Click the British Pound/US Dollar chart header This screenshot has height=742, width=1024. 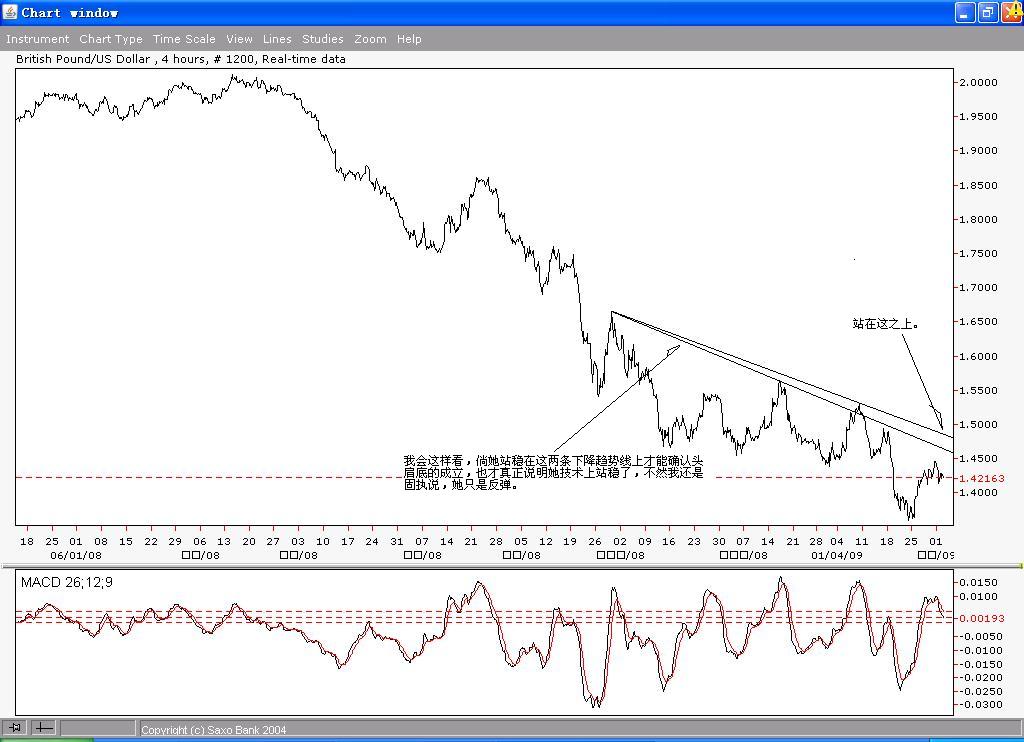[181, 59]
